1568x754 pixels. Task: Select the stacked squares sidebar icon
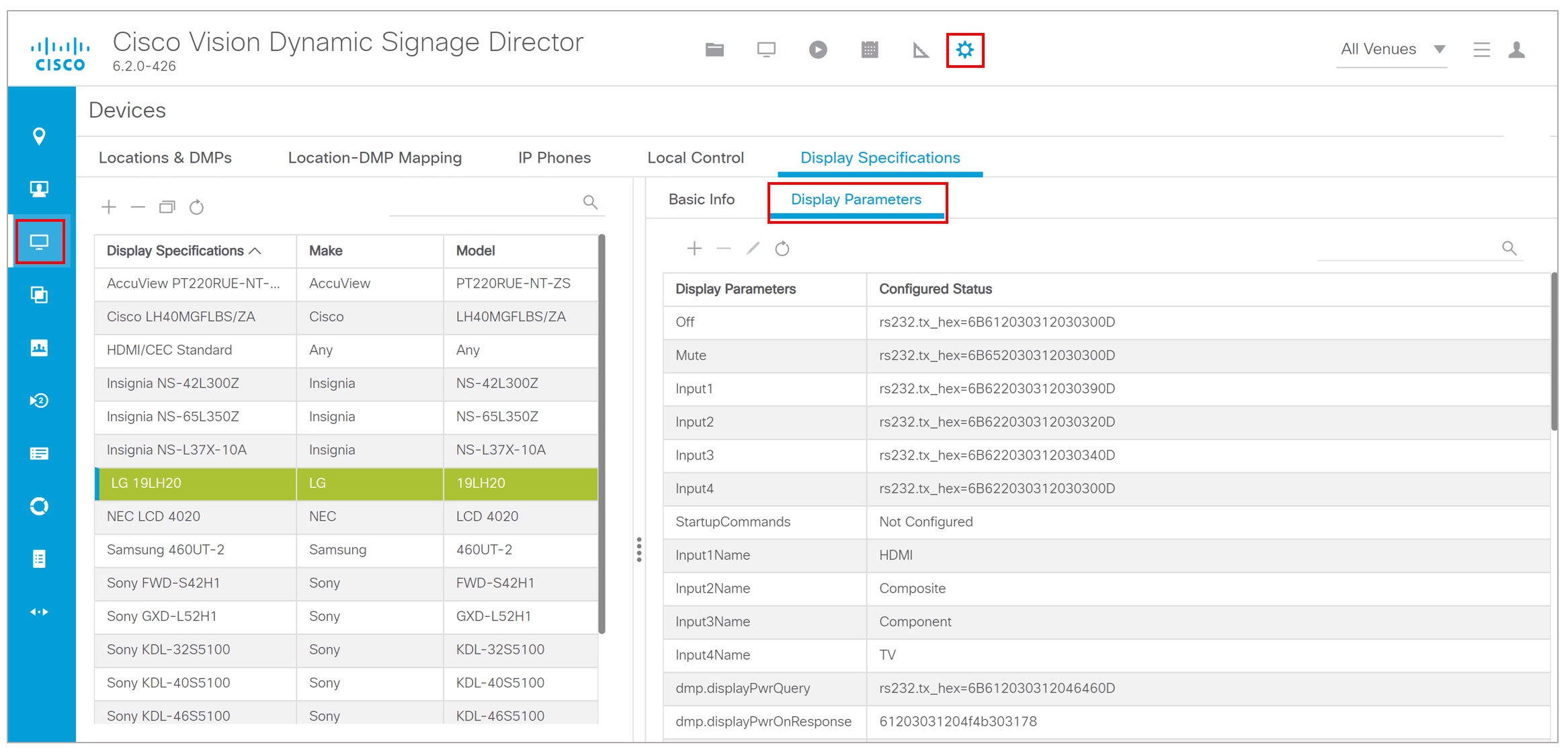click(40, 294)
